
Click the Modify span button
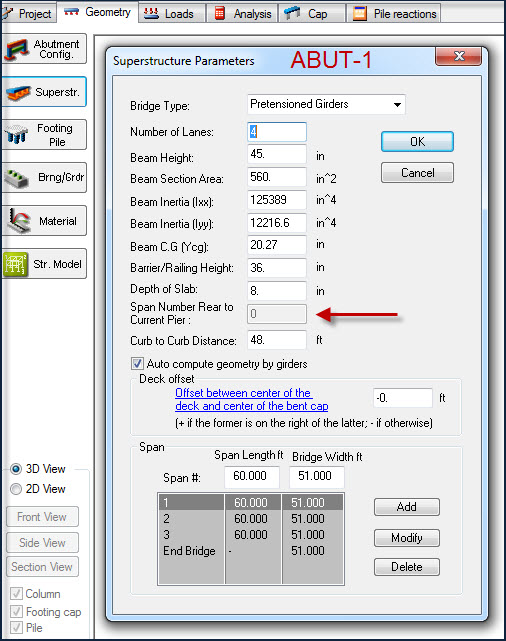pyautogui.click(x=407, y=538)
